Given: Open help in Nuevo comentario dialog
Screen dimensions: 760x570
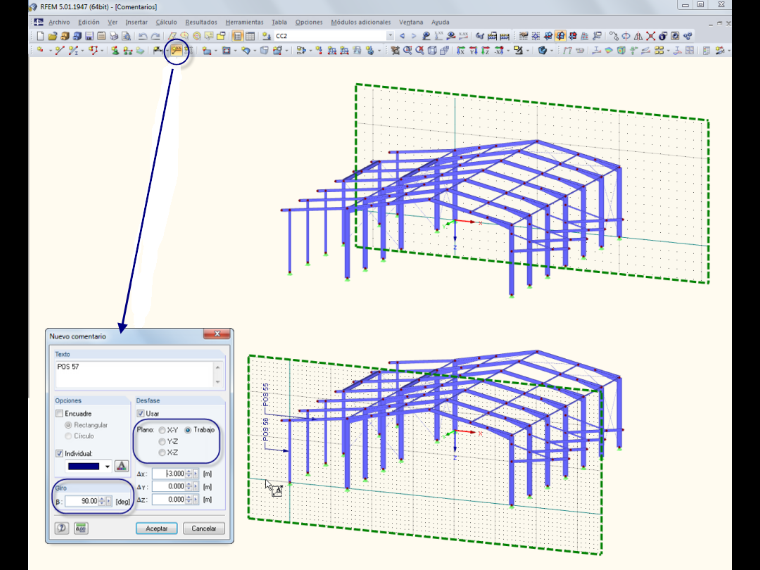Looking at the screenshot, I should click(62, 528).
